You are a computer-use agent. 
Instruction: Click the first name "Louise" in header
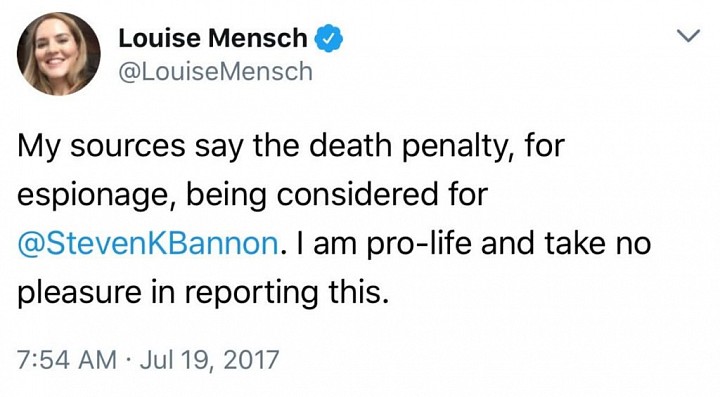160,38
